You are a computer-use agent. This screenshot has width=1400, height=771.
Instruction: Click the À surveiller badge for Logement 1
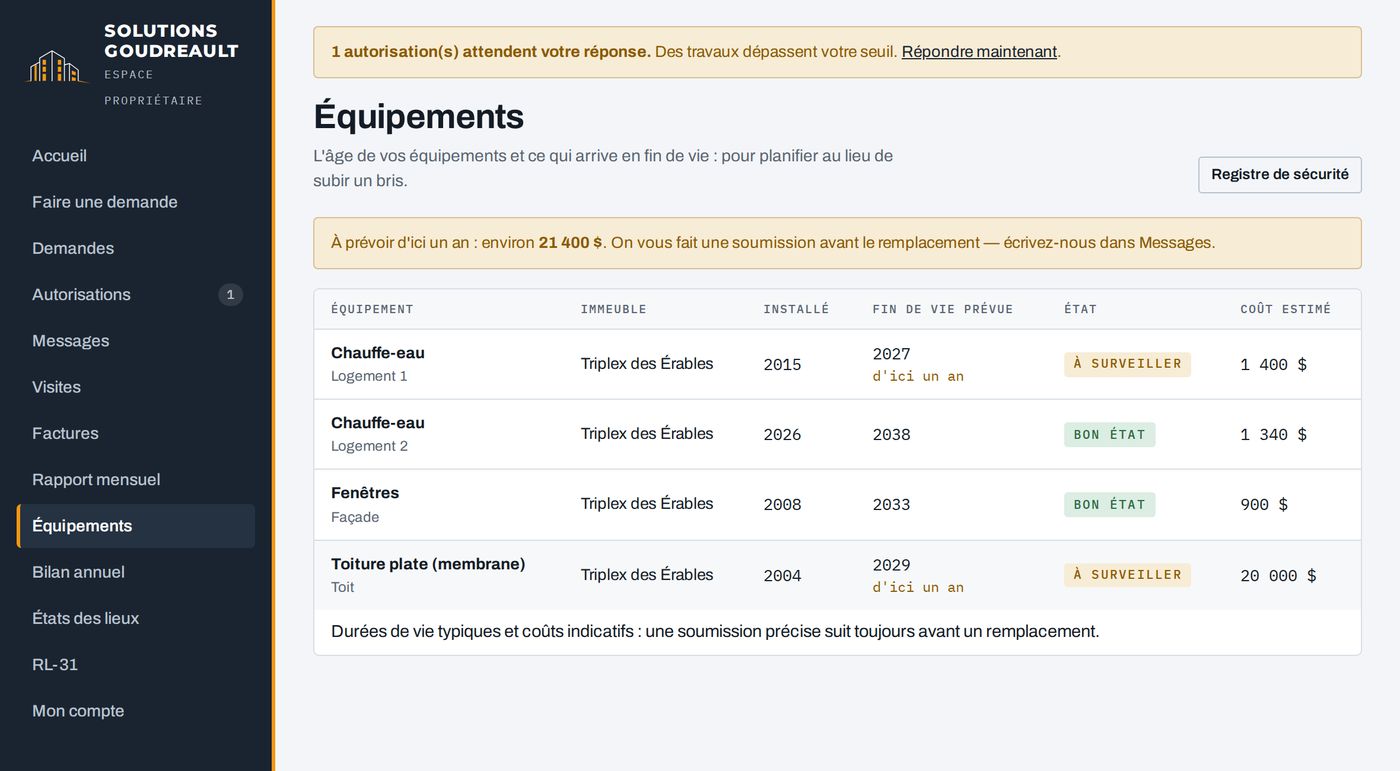pos(1127,364)
